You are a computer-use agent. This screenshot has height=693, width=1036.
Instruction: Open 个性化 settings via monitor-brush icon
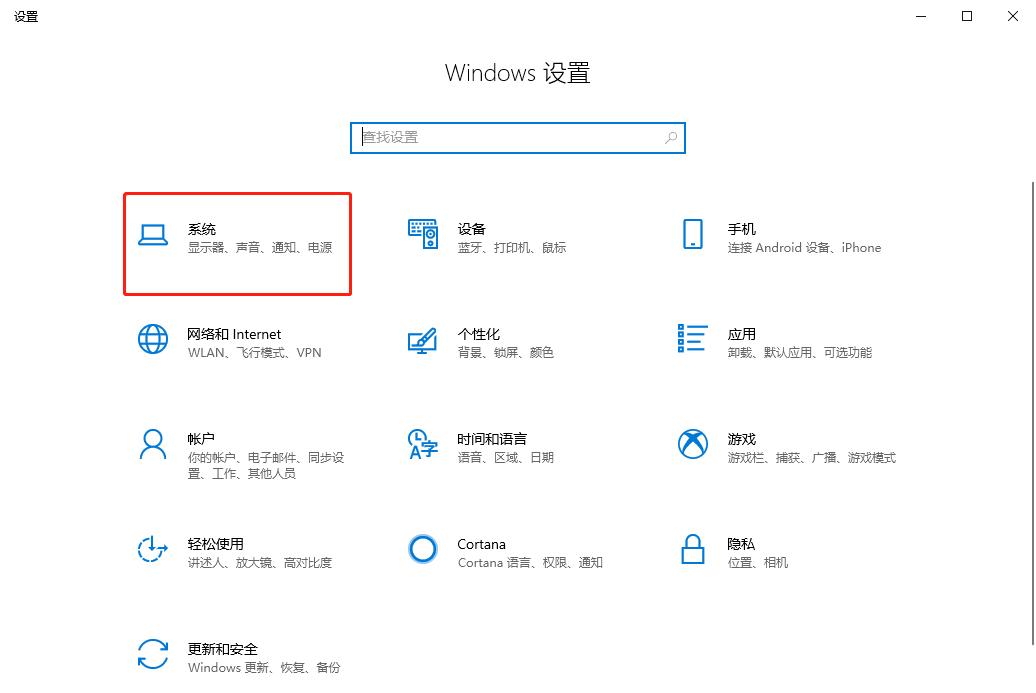pyautogui.click(x=422, y=340)
